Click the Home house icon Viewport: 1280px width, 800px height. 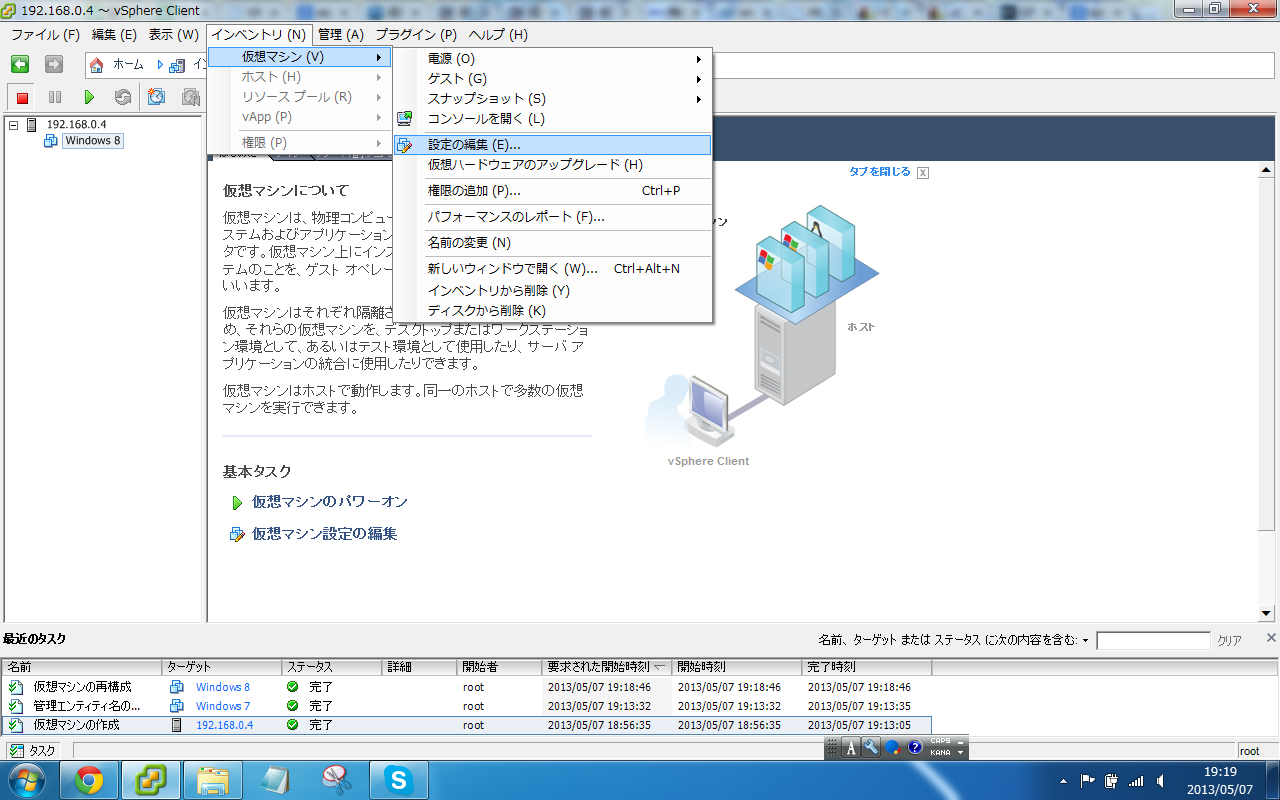(x=97, y=66)
